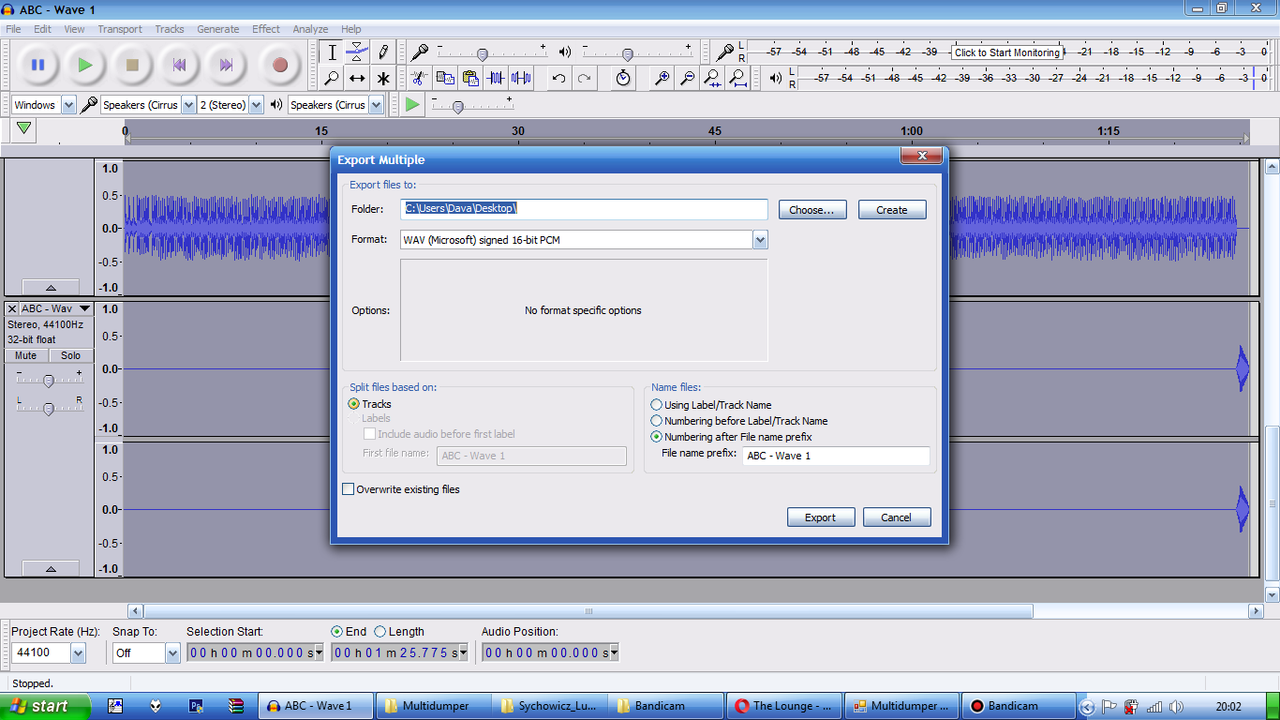Screen dimensions: 1280x720
Task: Click the Zoom In magnifier icon
Action: [x=661, y=78]
